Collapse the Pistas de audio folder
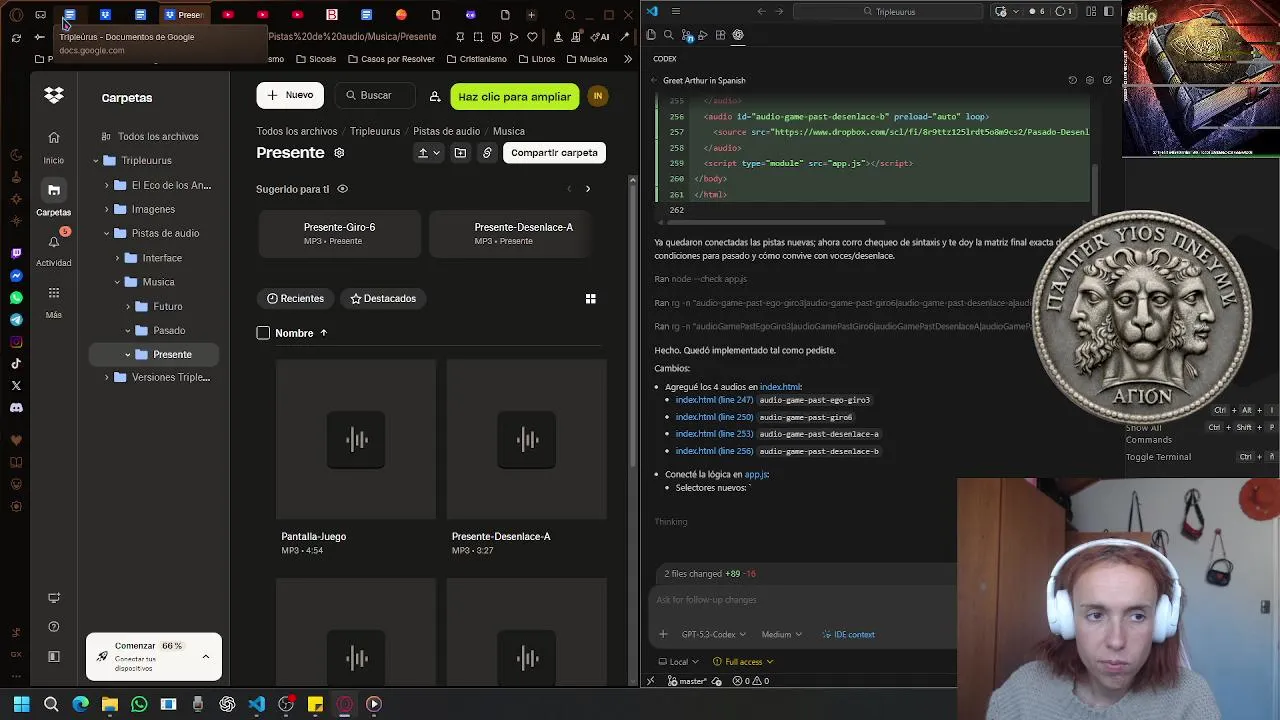1280x720 pixels. pos(107,234)
